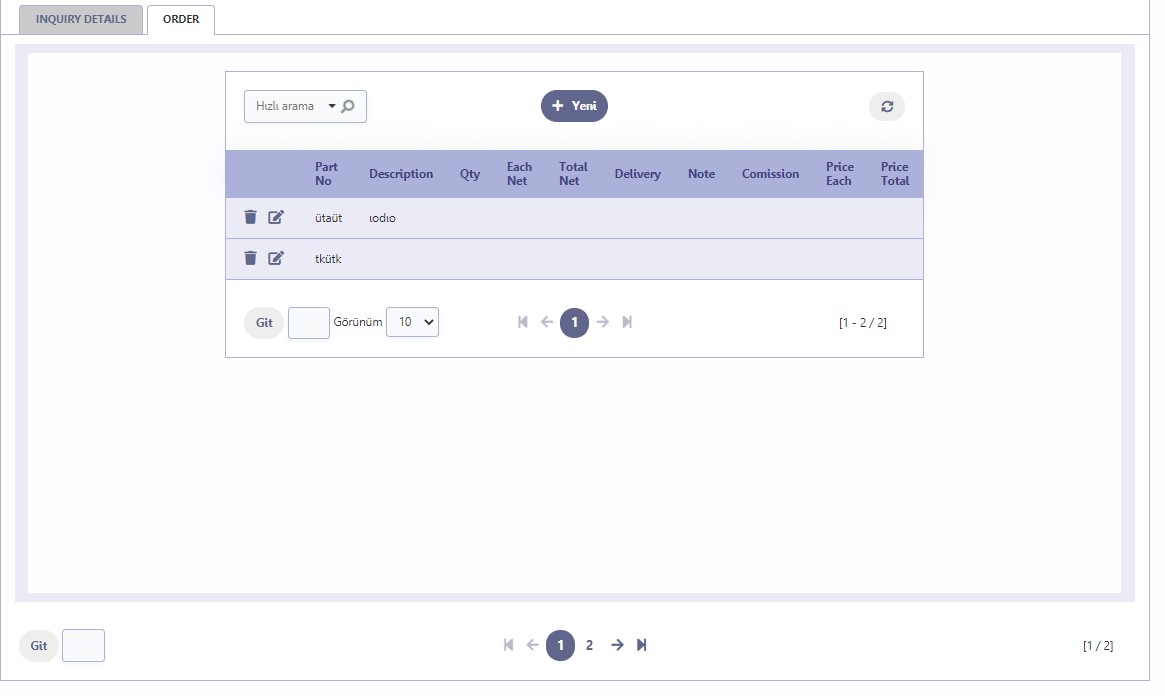The width and height of the screenshot is (1165, 696).
Task: Go to previous page in the order grid
Action: tap(547, 322)
